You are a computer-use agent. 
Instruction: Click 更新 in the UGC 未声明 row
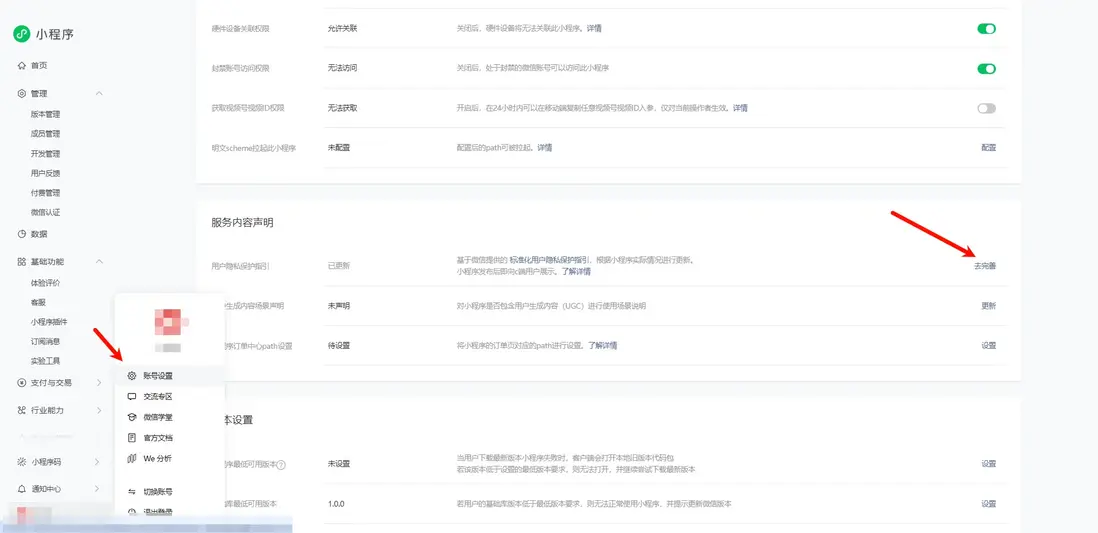988,306
